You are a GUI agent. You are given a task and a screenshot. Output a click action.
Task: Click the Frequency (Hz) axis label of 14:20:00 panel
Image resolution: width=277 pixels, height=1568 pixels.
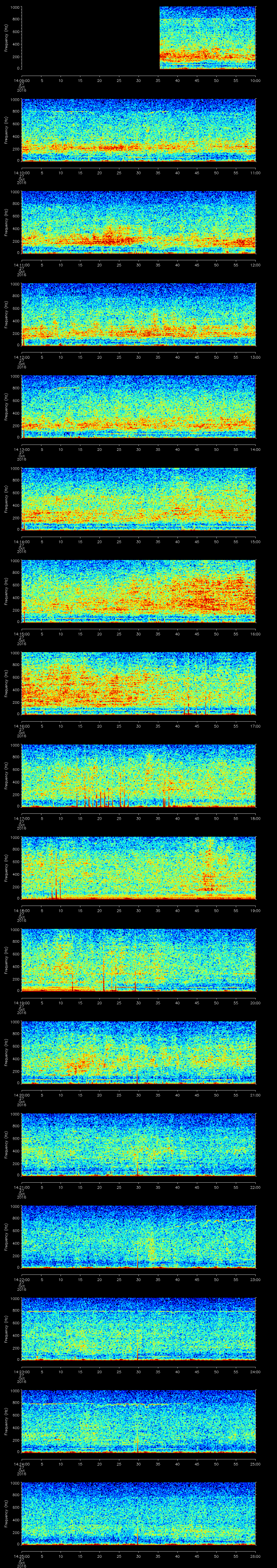(x=6, y=1052)
